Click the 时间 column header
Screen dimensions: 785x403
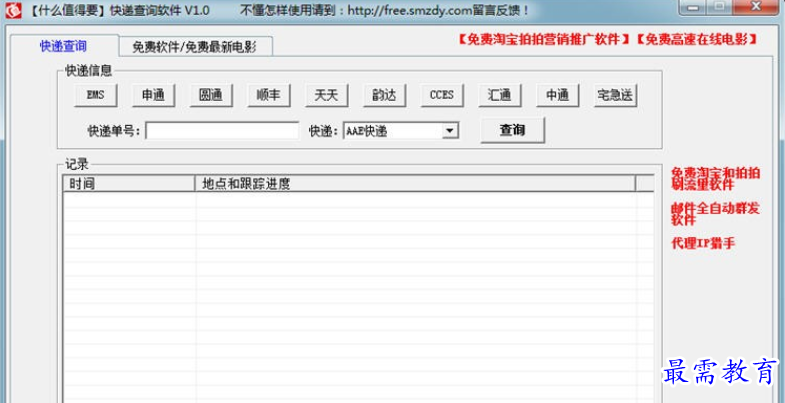click(x=129, y=184)
